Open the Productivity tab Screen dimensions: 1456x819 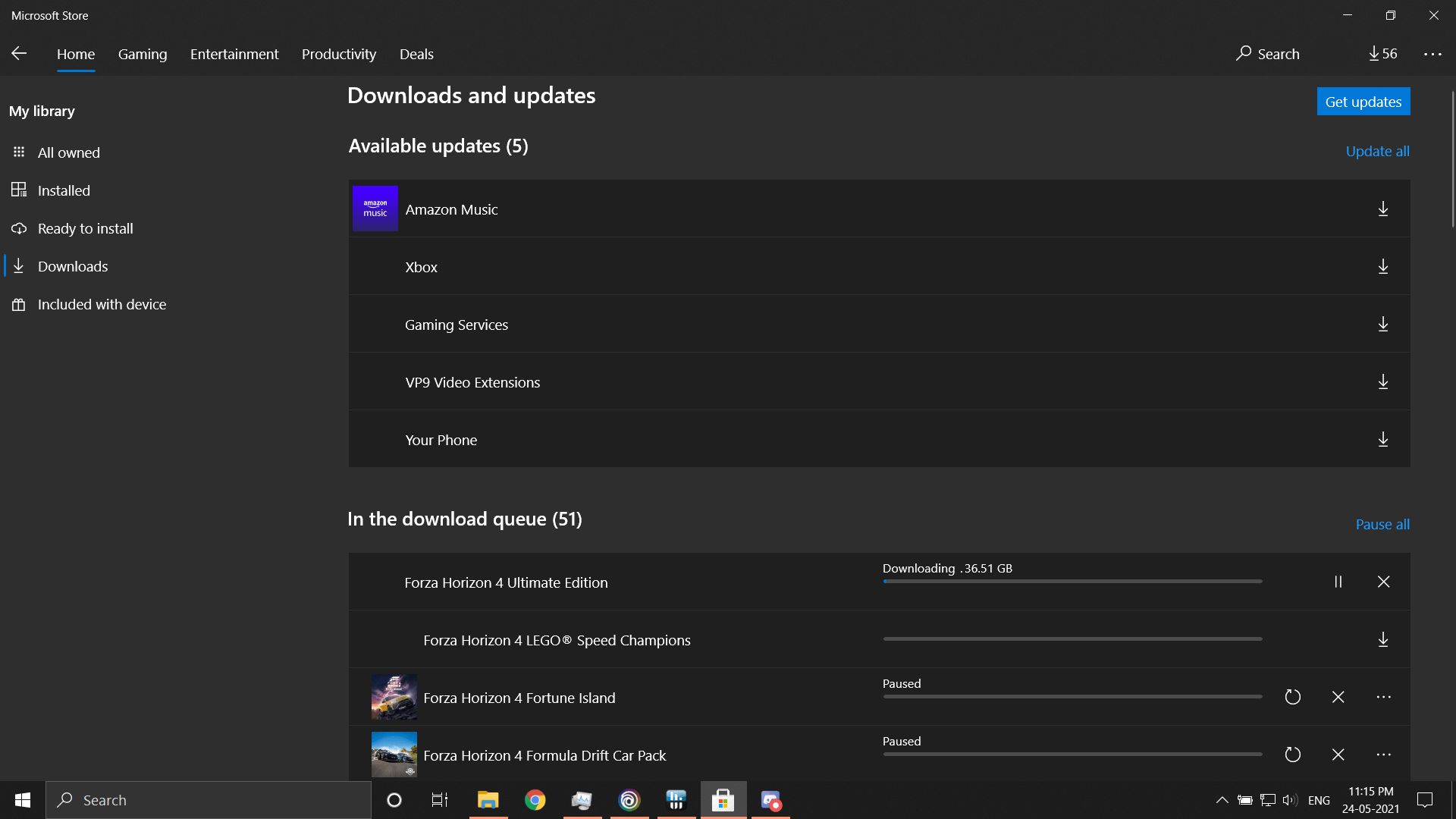pyautogui.click(x=339, y=54)
